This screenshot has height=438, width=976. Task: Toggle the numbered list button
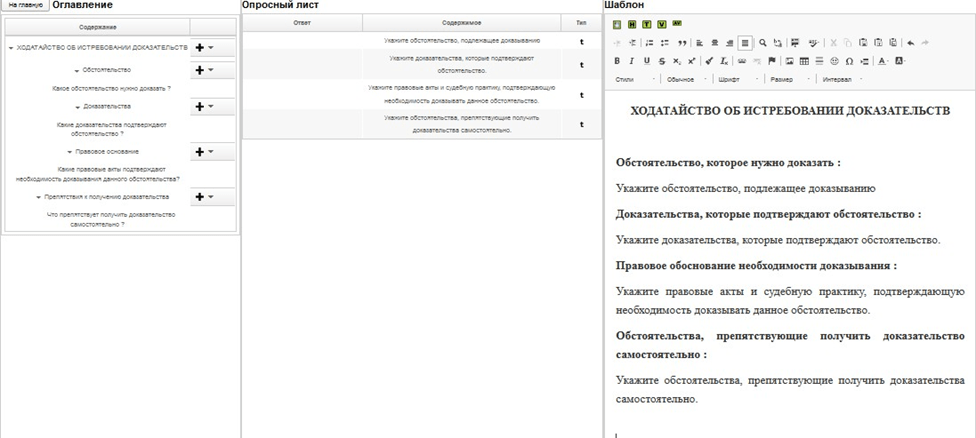click(649, 43)
